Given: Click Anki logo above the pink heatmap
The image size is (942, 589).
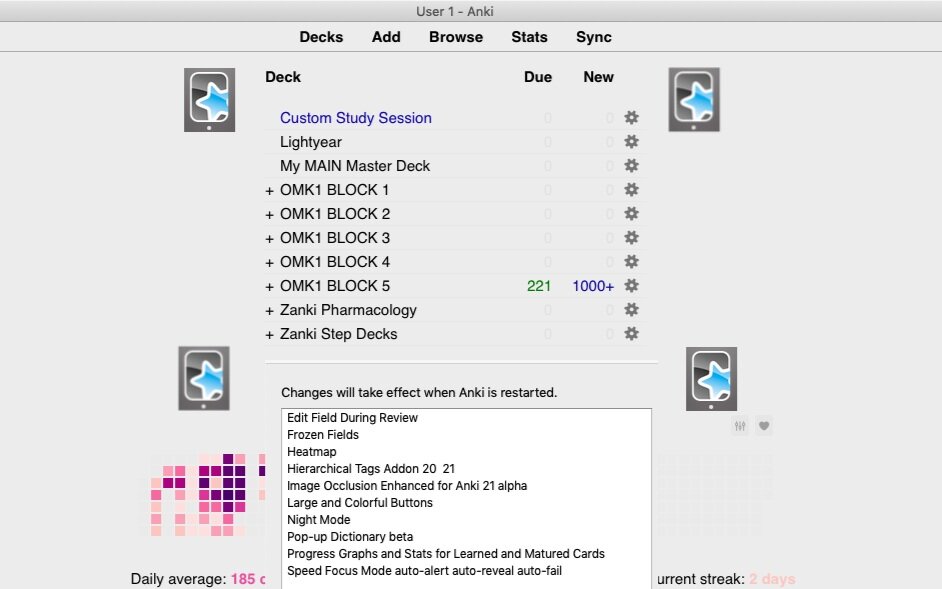Looking at the screenshot, I should [204, 378].
